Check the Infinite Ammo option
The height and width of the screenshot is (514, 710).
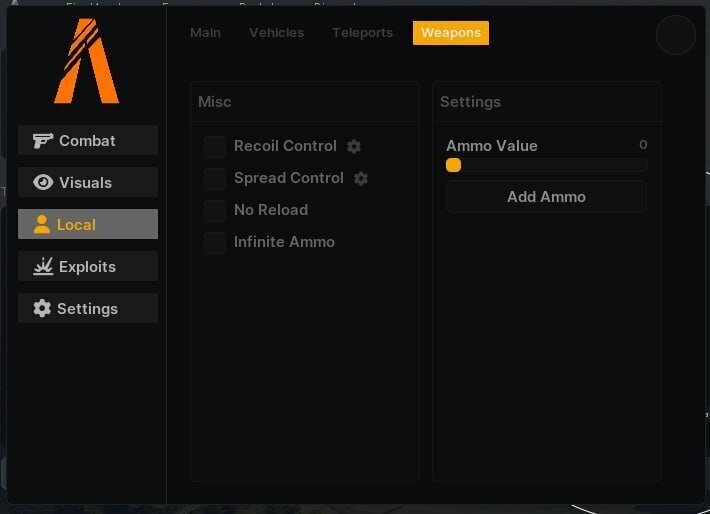pos(215,242)
